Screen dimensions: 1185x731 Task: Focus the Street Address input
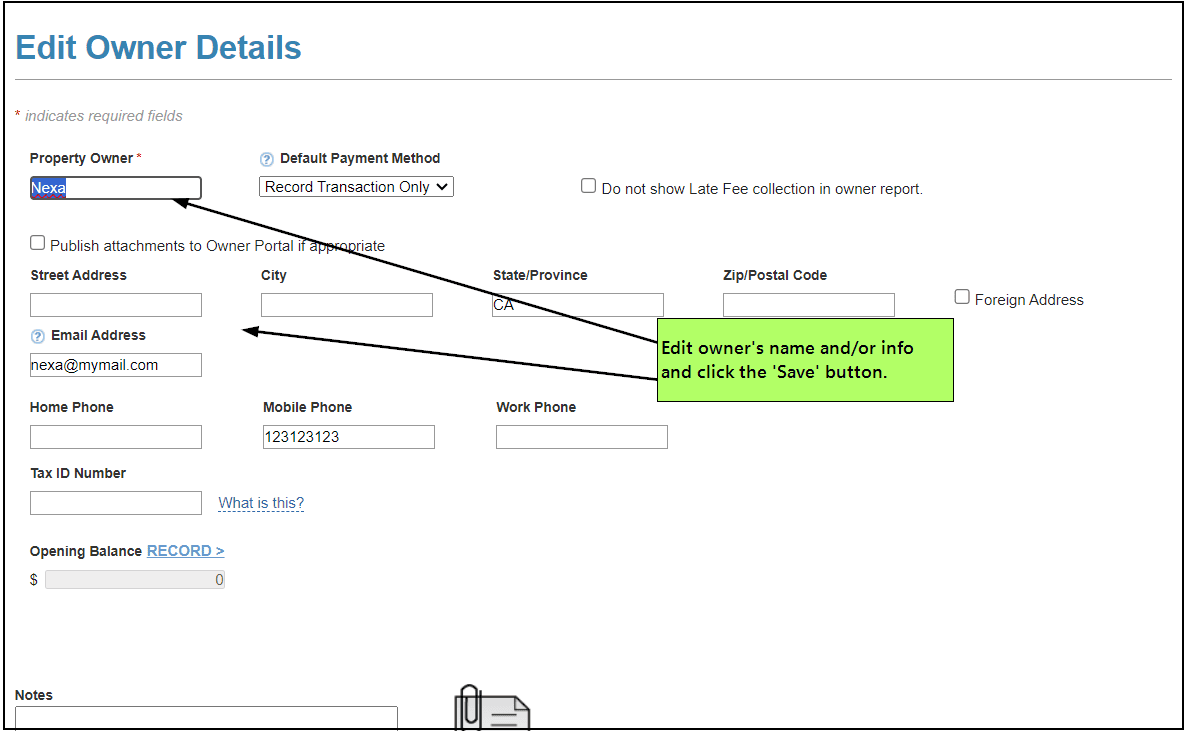point(116,305)
